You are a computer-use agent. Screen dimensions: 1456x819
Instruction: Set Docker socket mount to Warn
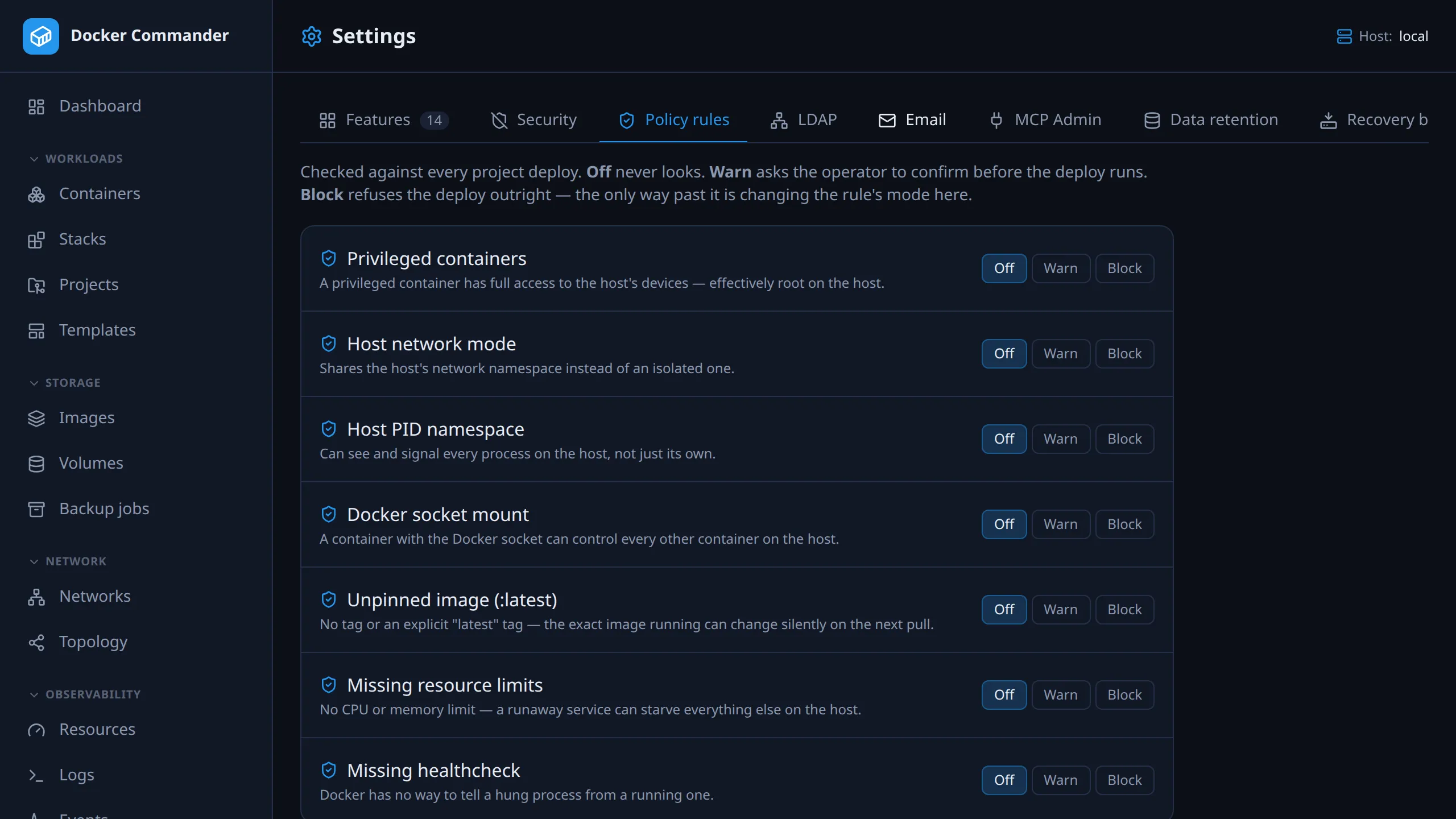point(1061,524)
